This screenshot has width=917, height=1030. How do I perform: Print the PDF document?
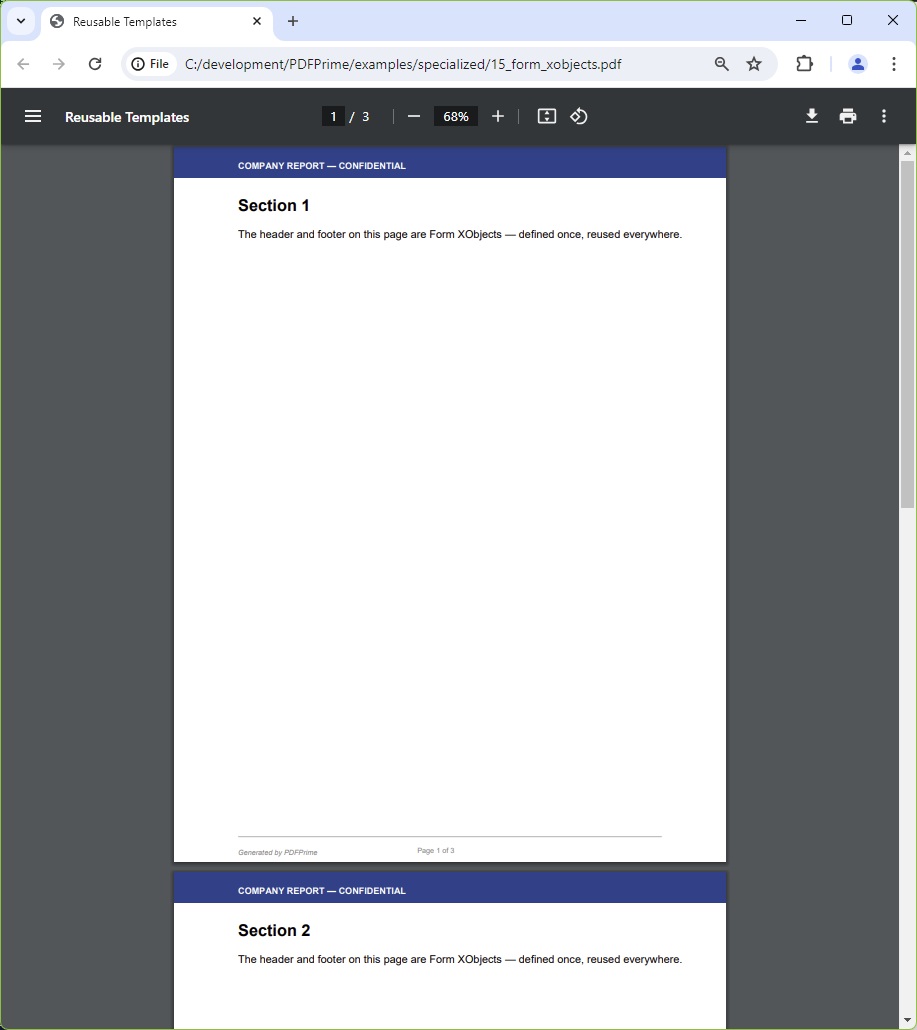pos(847,116)
